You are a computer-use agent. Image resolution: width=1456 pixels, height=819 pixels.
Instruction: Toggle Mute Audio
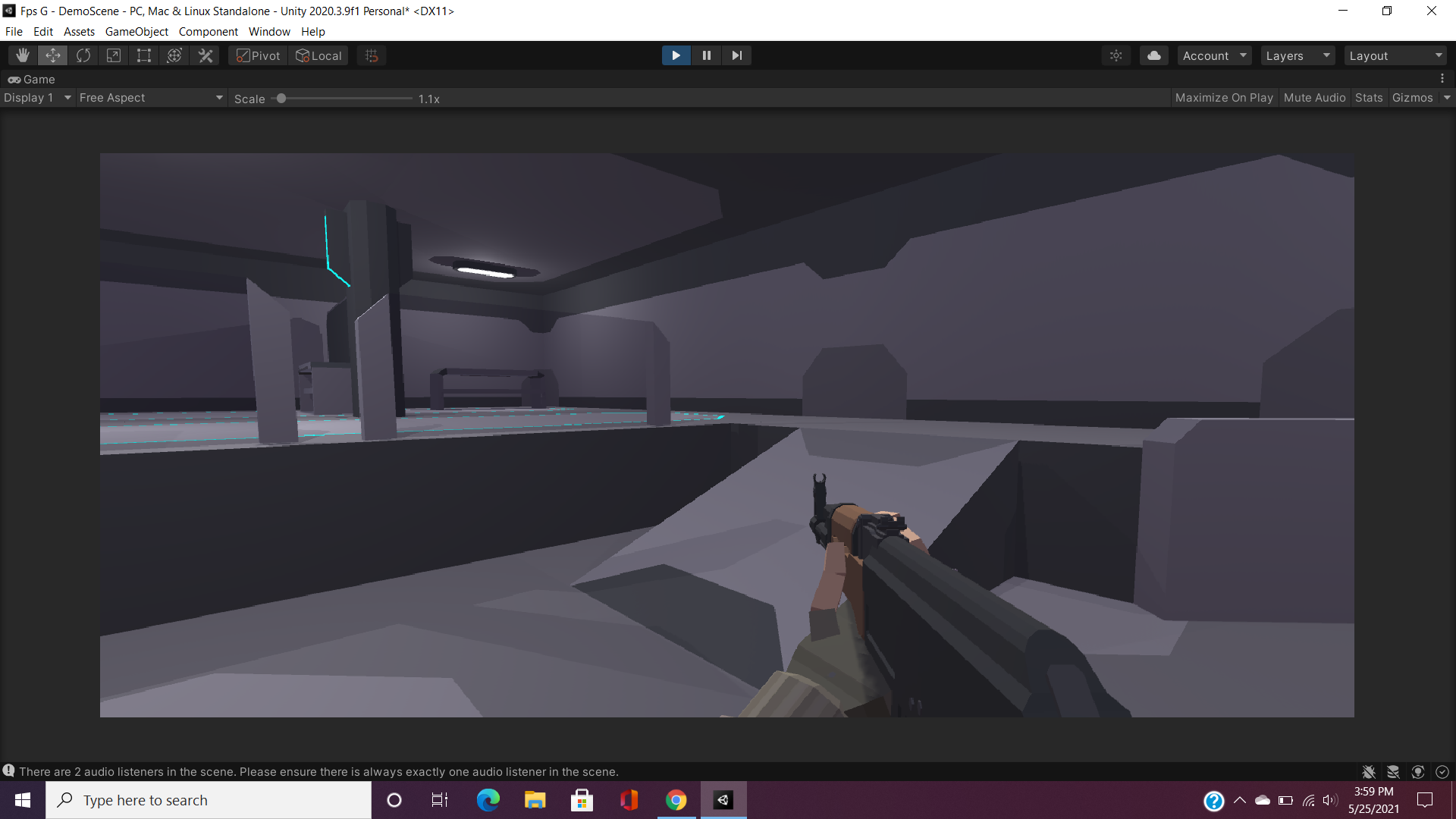point(1314,98)
